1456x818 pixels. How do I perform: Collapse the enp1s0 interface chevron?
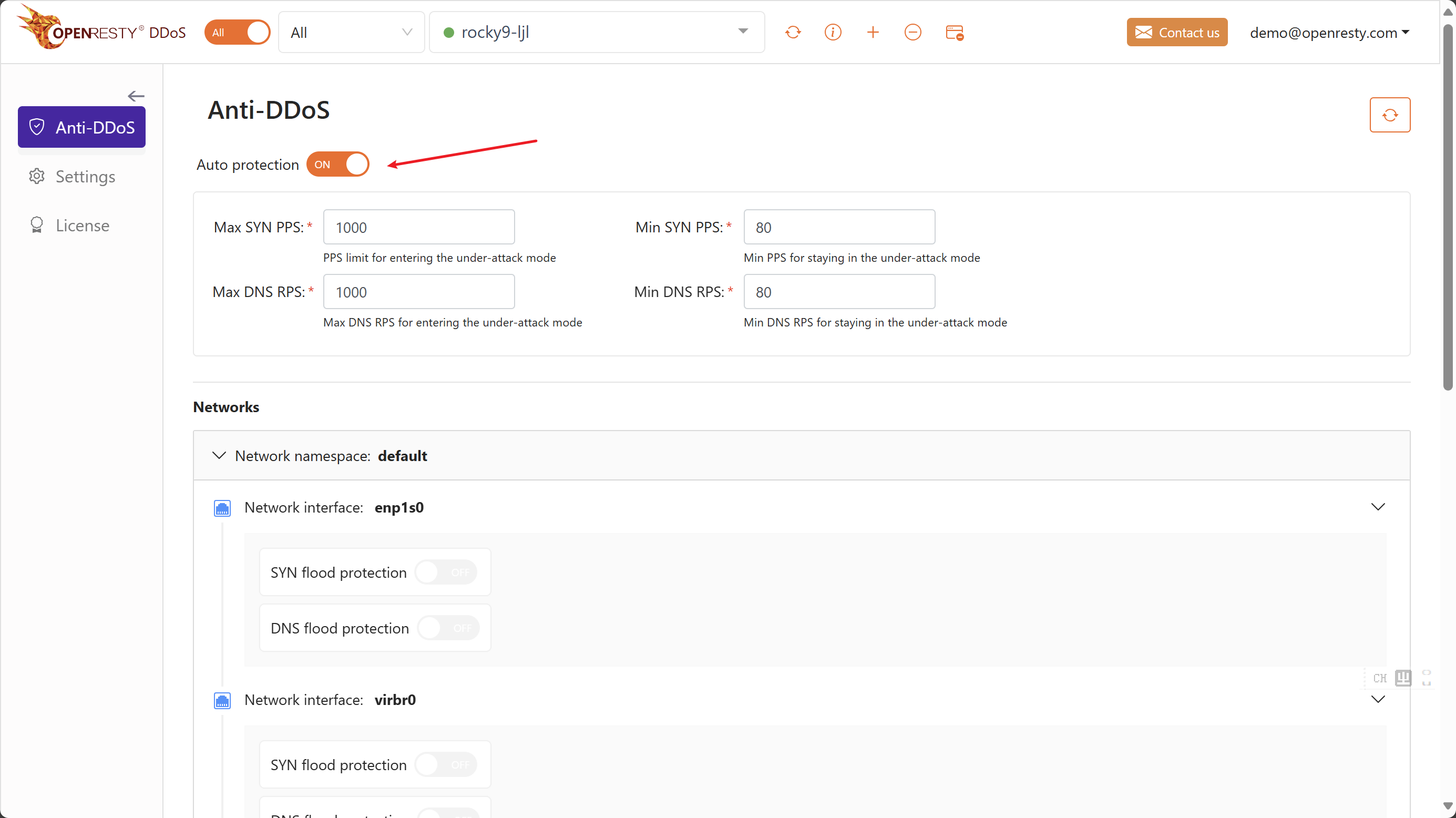click(x=1378, y=507)
